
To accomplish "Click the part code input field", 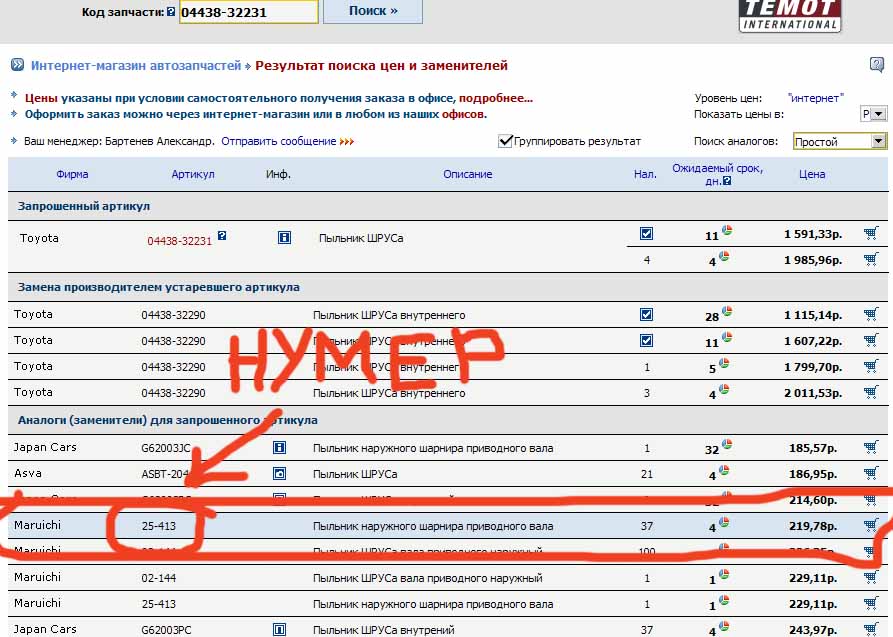I will pos(249,11).
